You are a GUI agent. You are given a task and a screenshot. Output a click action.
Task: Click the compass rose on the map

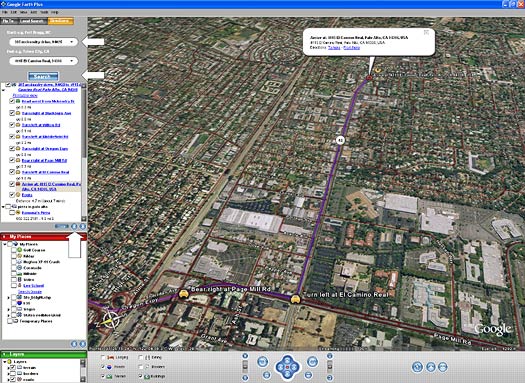pyautogui.click(x=110, y=320)
